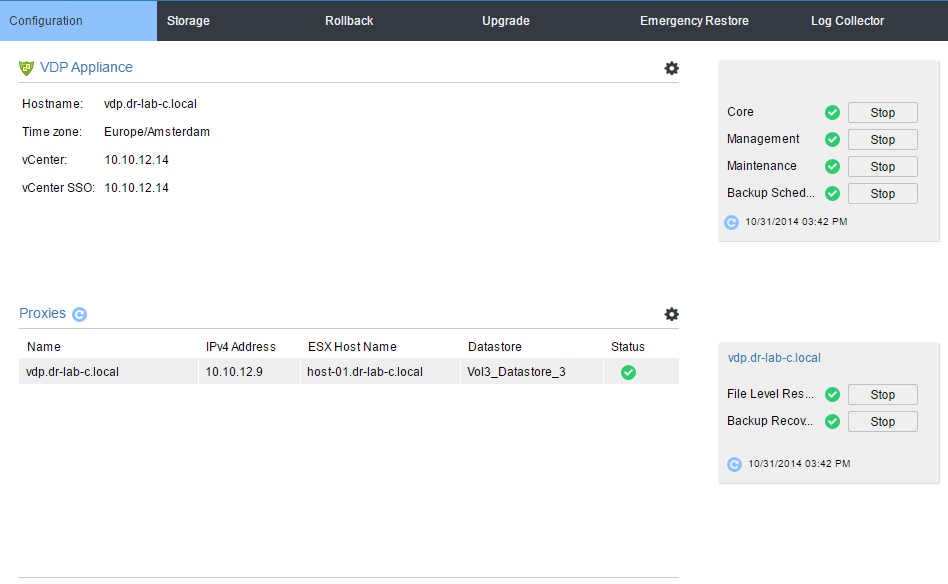Click the Maintenance service status icon
948x584 pixels.
[832, 166]
